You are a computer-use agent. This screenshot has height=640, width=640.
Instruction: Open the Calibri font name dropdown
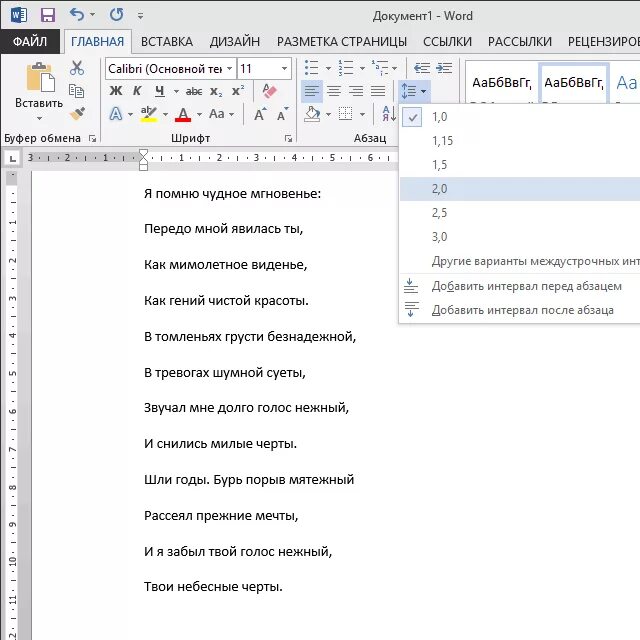[x=230, y=68]
